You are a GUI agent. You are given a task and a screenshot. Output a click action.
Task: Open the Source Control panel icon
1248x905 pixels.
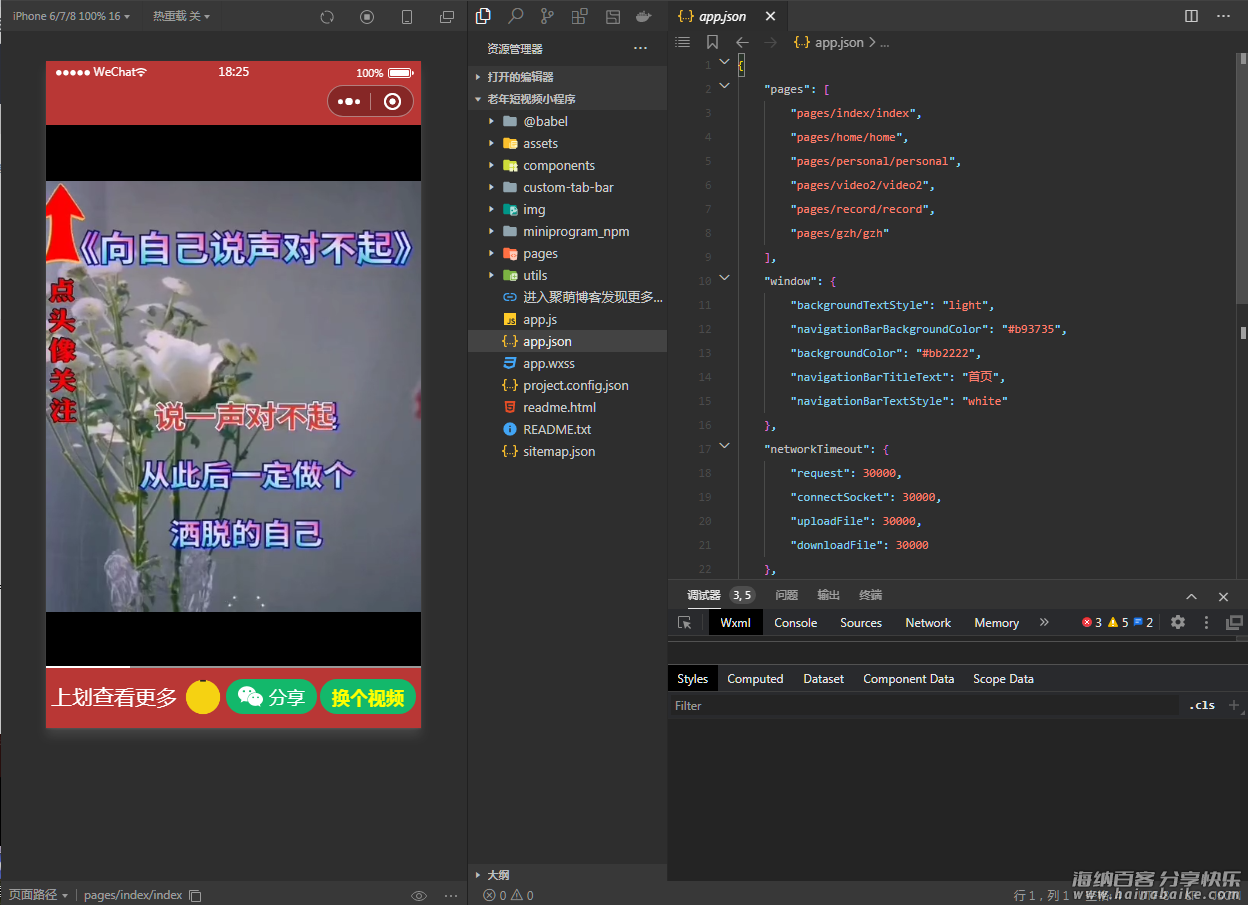[x=547, y=16]
